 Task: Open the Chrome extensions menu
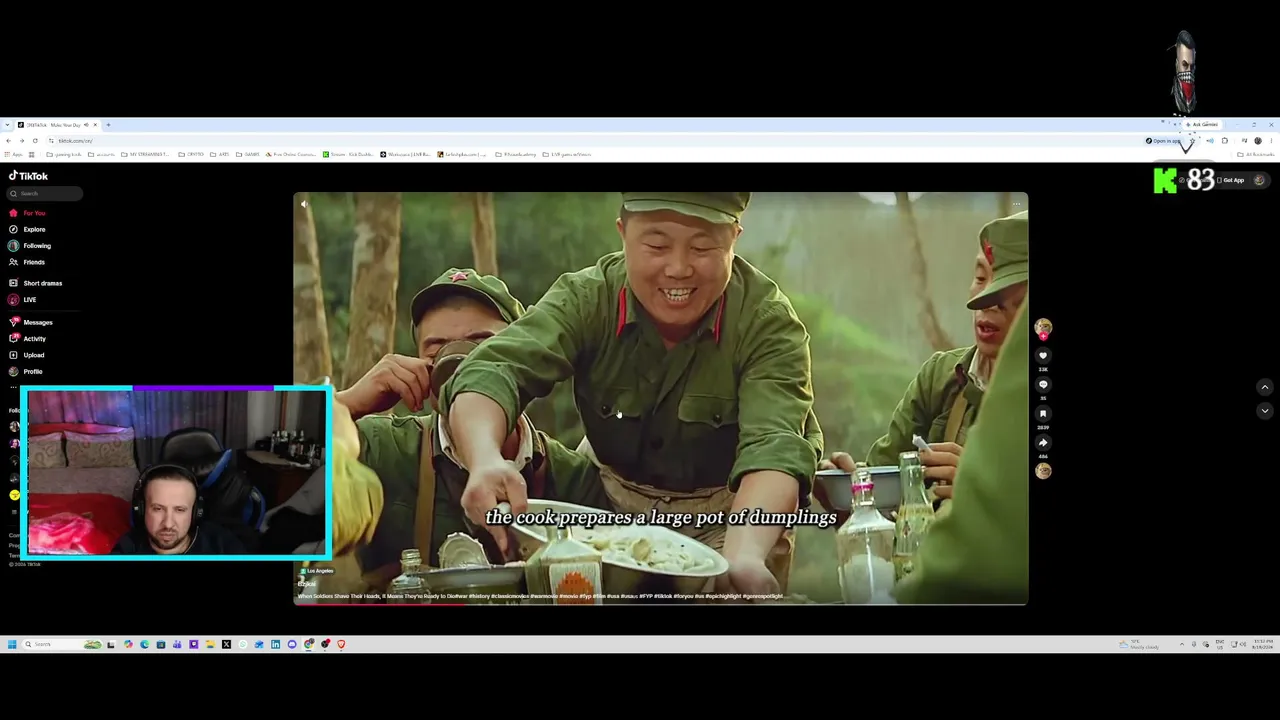(1225, 141)
